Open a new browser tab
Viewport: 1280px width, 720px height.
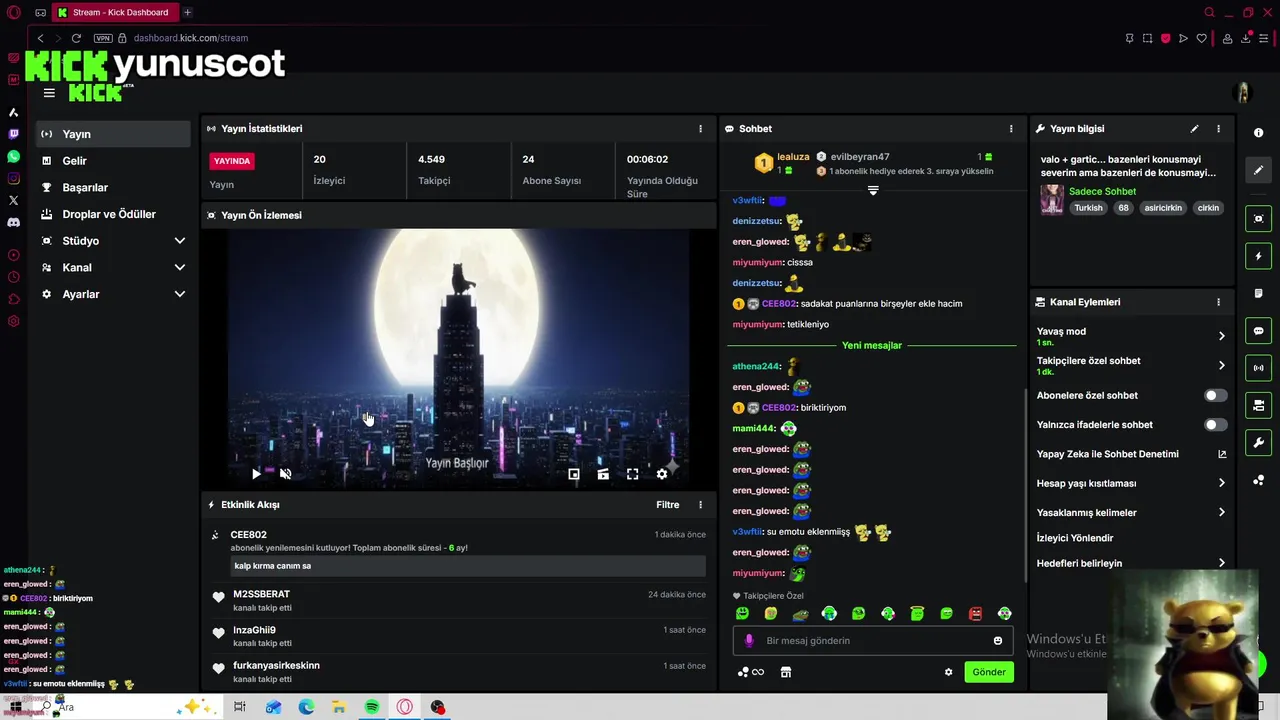(187, 12)
